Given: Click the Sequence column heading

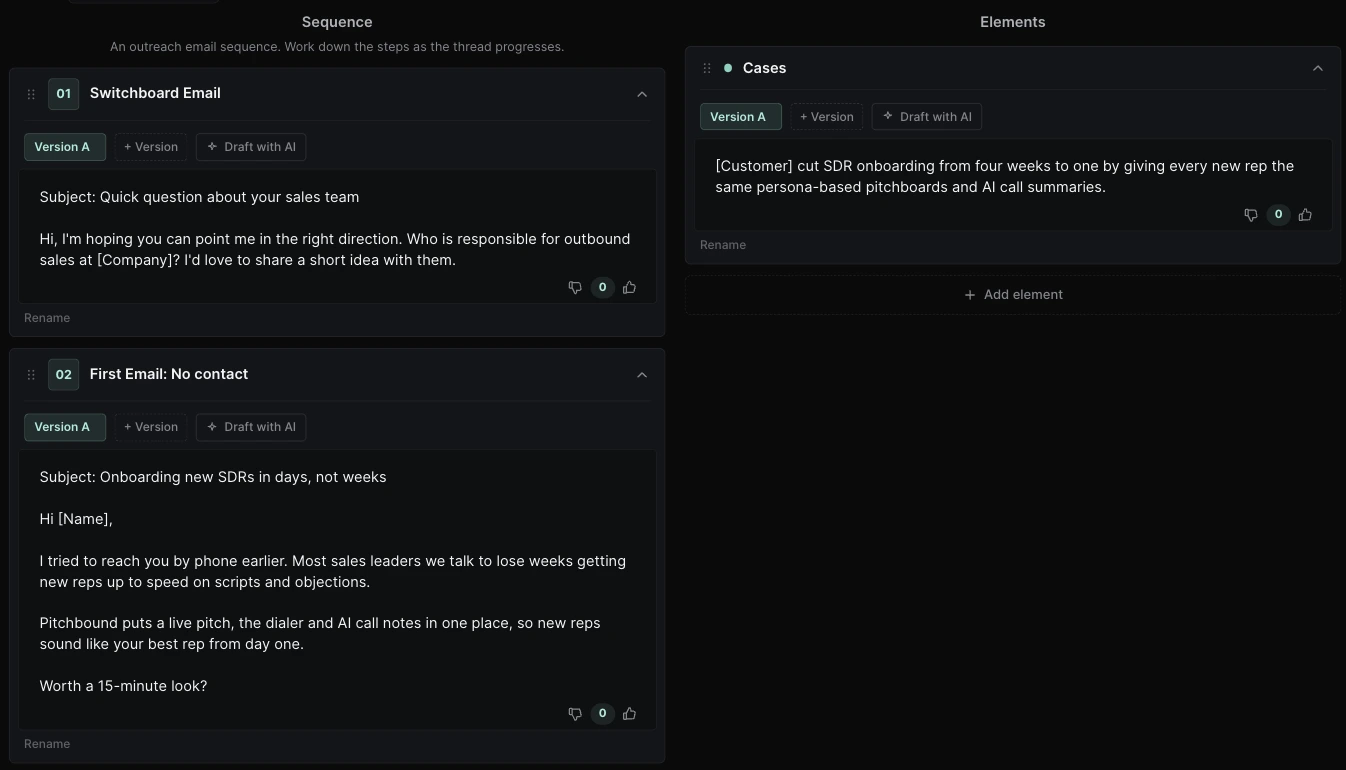Looking at the screenshot, I should click(337, 22).
